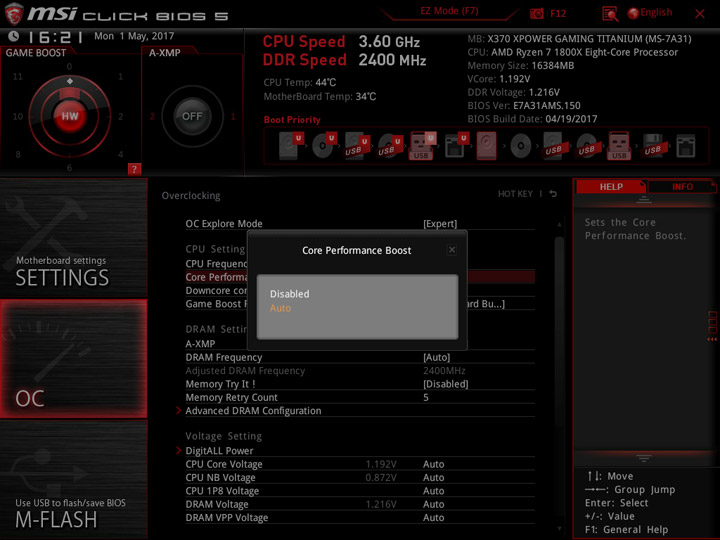Open the BIOS search magnifier icon
Image resolution: width=720 pixels, height=540 pixels.
pyautogui.click(x=610, y=14)
